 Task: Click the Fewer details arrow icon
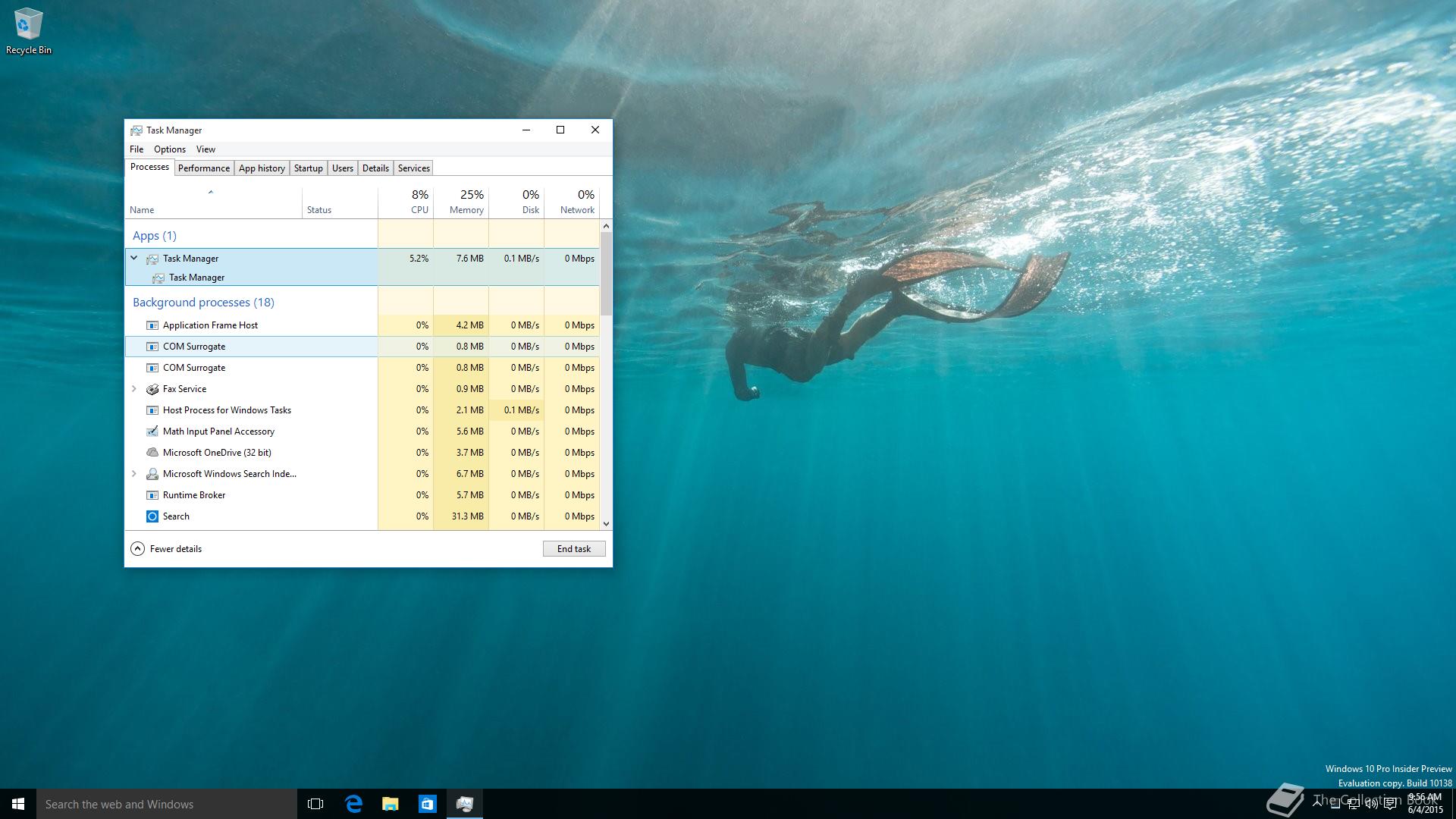pyautogui.click(x=137, y=549)
